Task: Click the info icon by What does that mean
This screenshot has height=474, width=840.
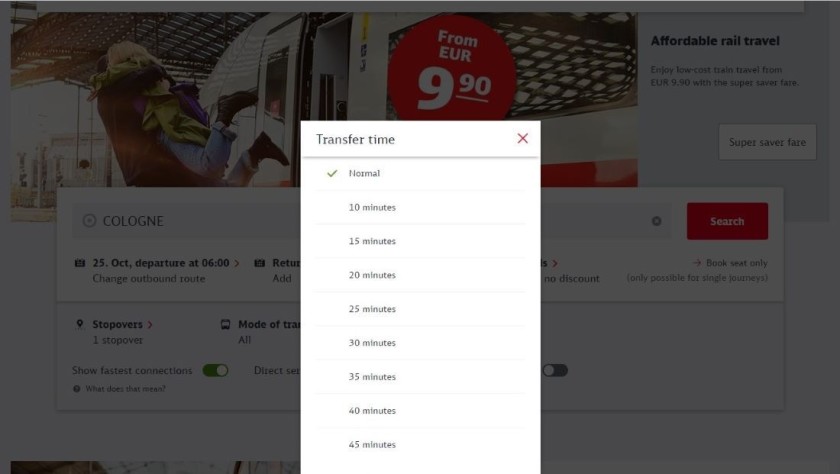Action: click(x=77, y=389)
